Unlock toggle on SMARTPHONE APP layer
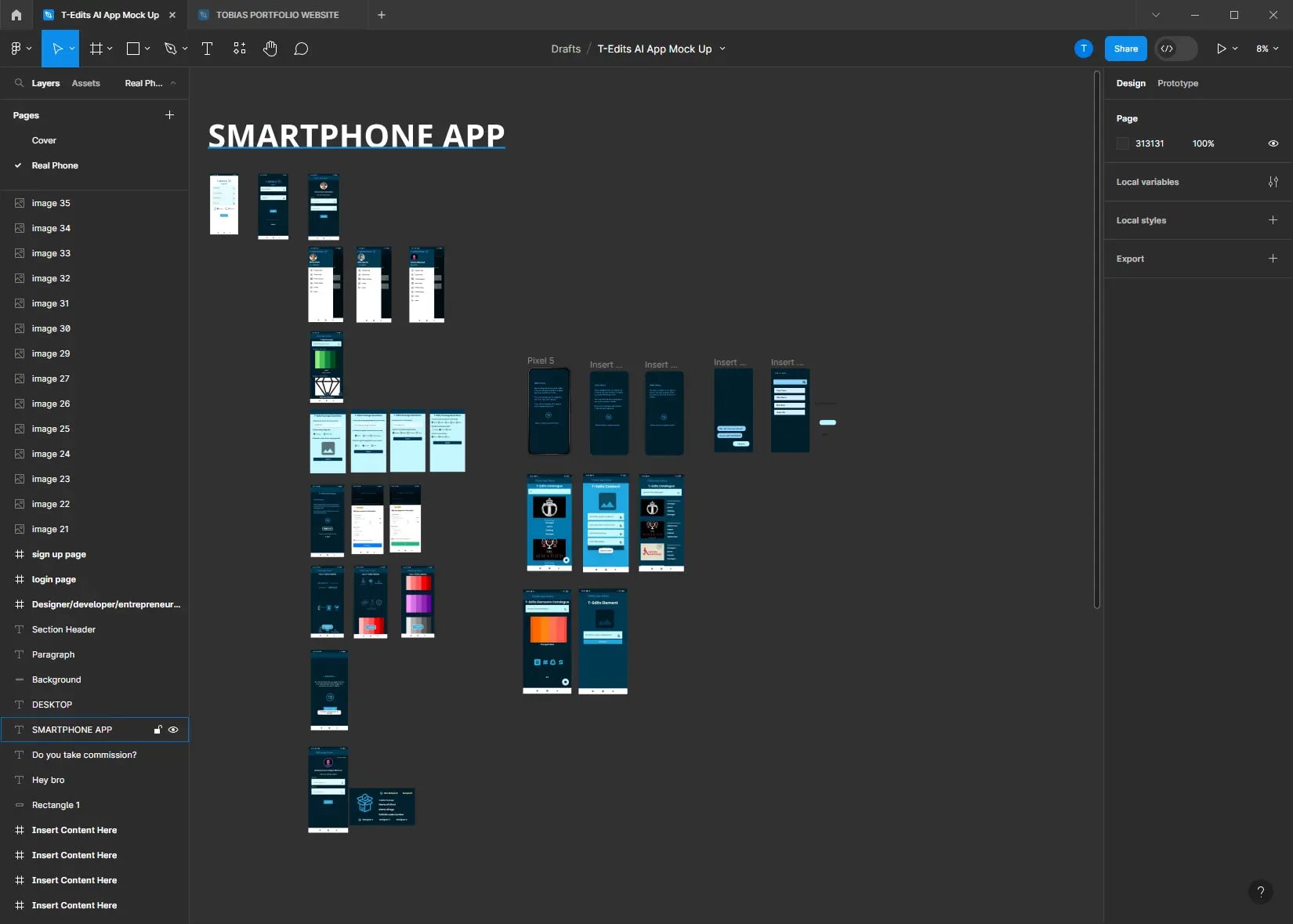 [x=158, y=730]
